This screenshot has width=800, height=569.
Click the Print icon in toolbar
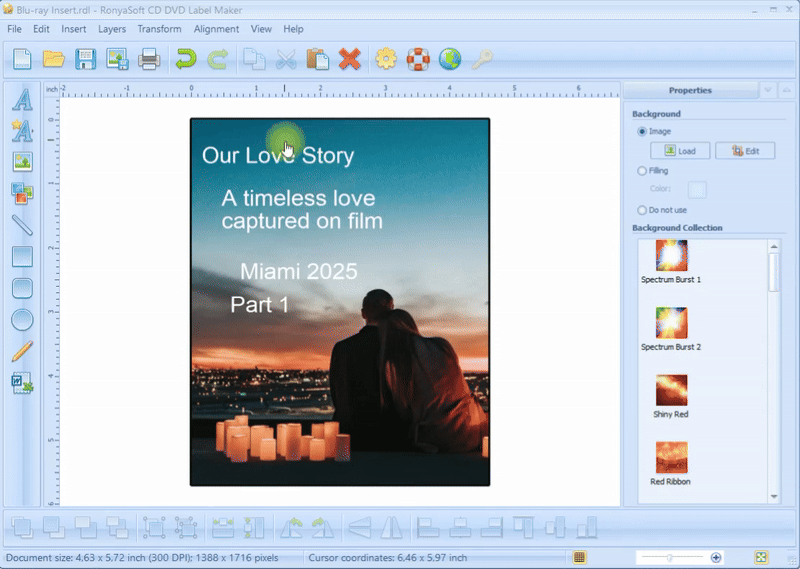[x=150, y=60]
